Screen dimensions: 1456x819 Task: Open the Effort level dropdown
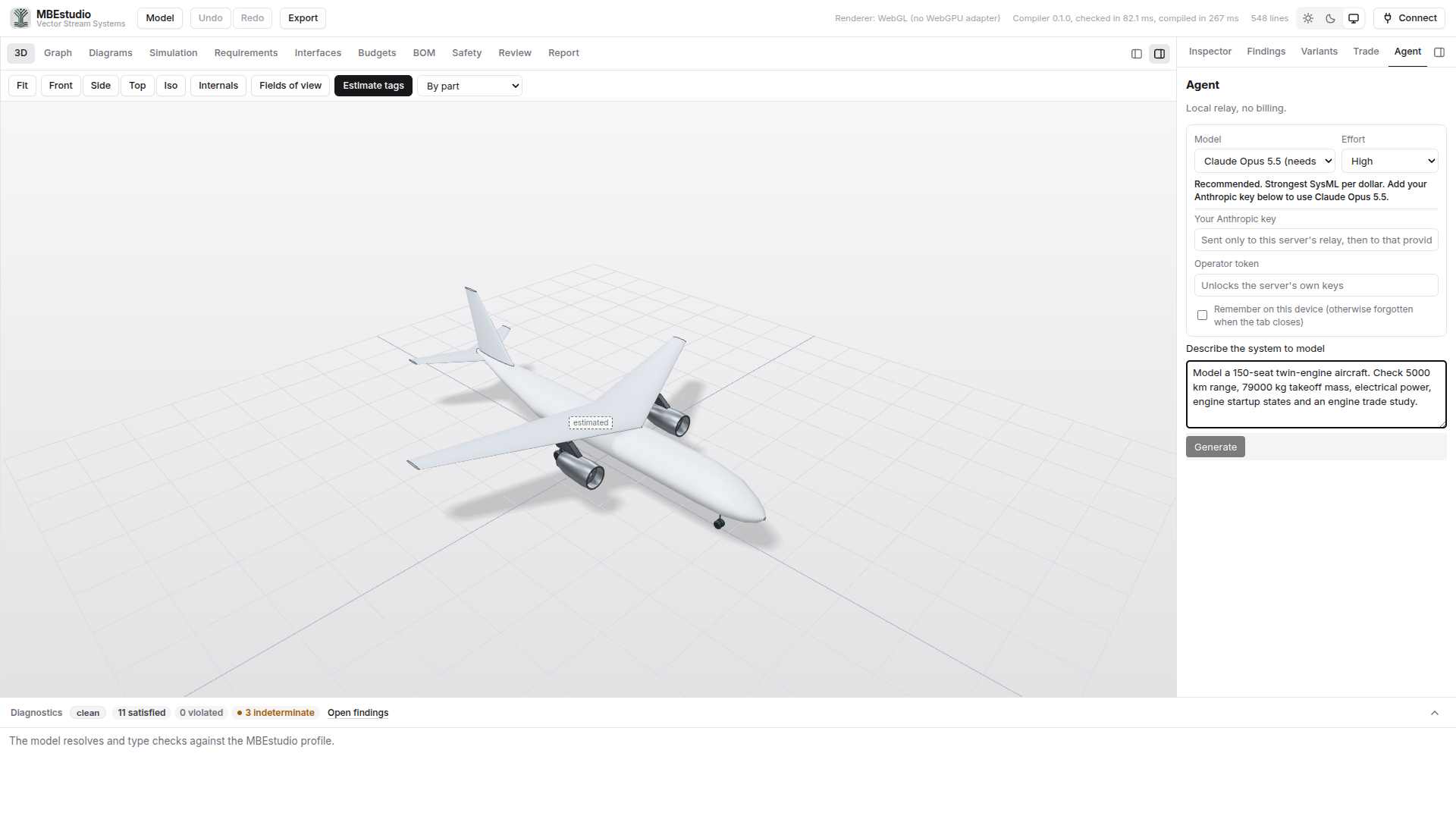[1389, 161]
